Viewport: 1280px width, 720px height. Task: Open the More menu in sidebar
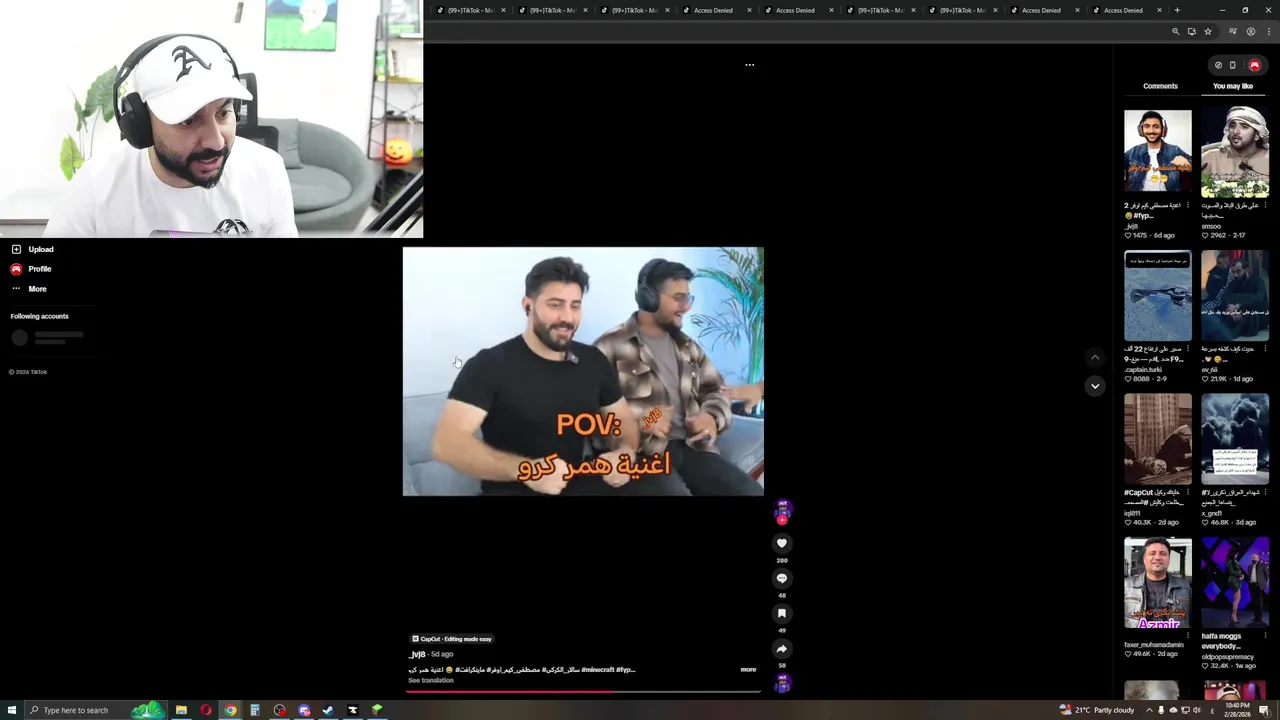coord(29,289)
